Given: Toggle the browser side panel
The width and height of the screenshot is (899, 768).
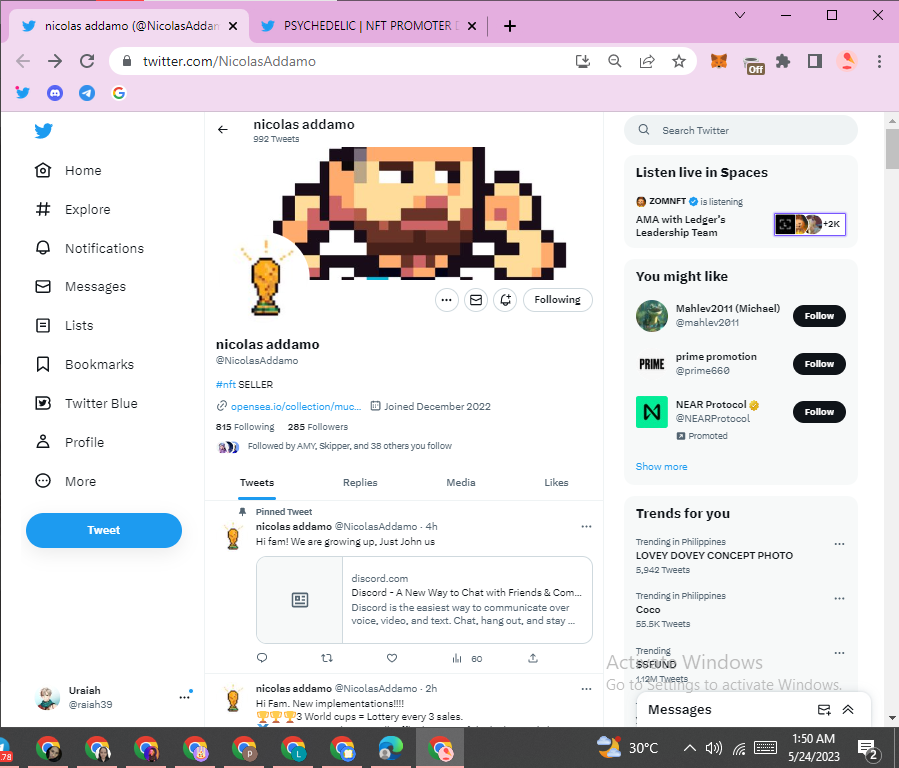Looking at the screenshot, I should pos(815,61).
